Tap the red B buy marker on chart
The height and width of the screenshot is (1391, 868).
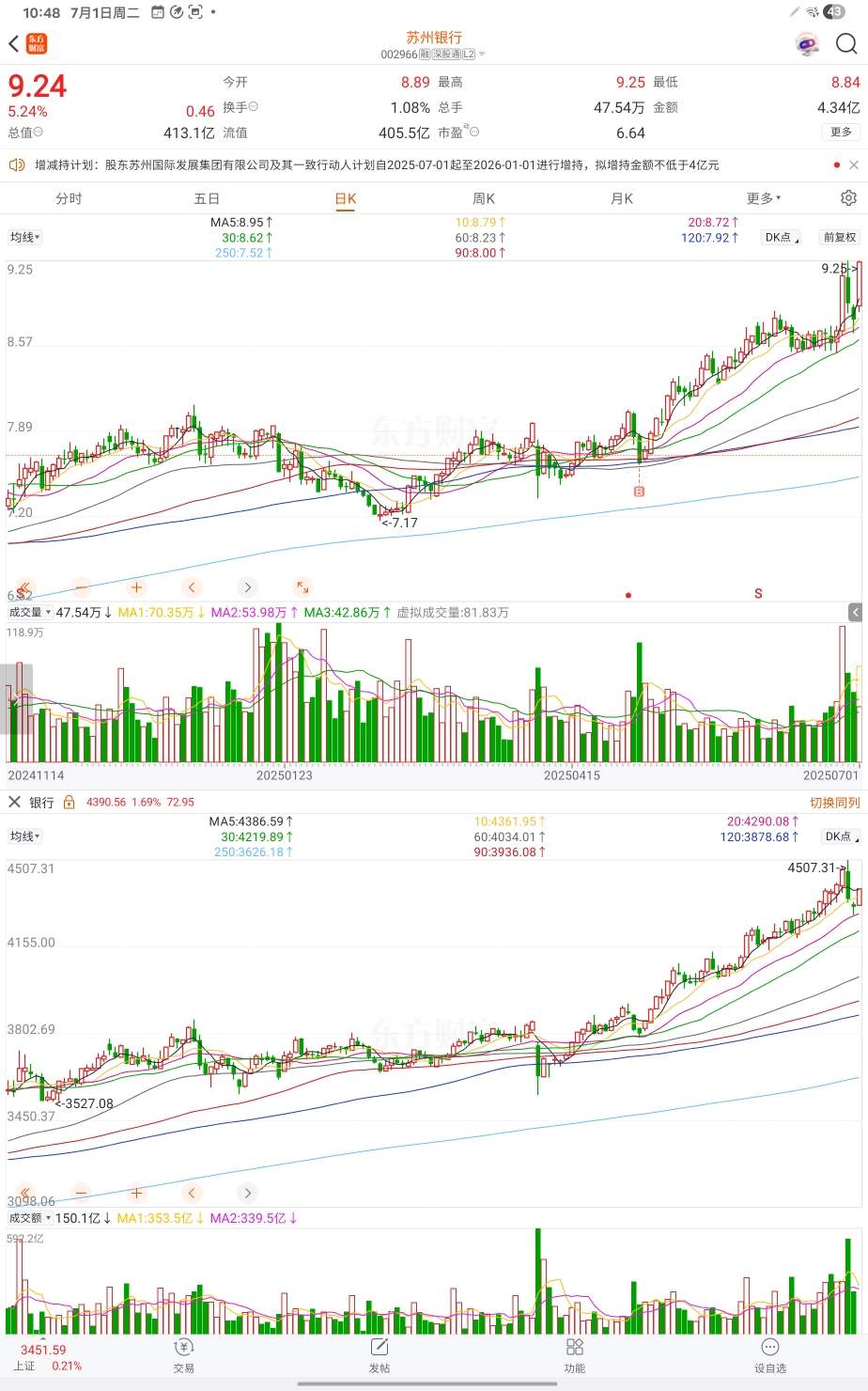pyautogui.click(x=639, y=492)
